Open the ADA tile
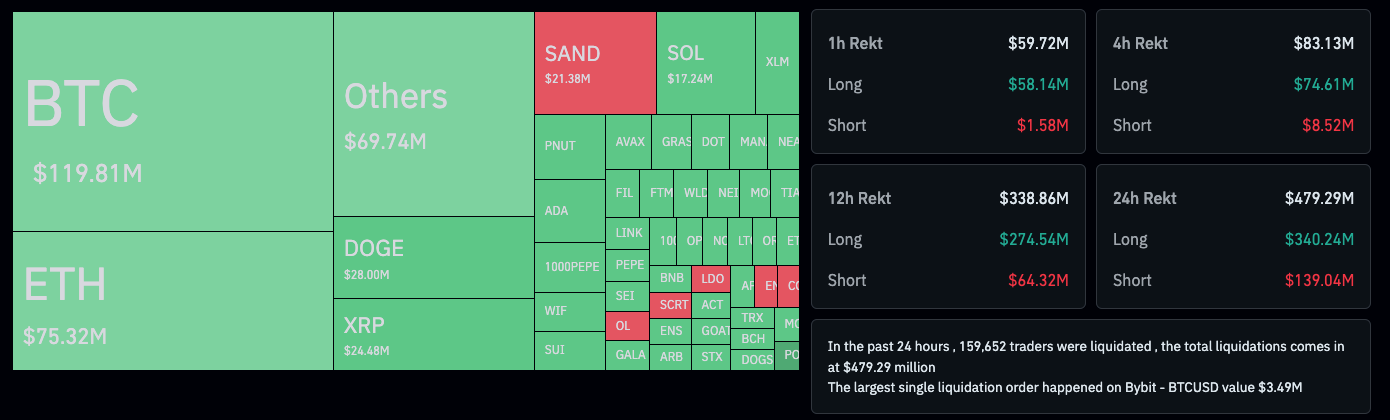Image resolution: width=1390 pixels, height=420 pixels. (x=570, y=211)
